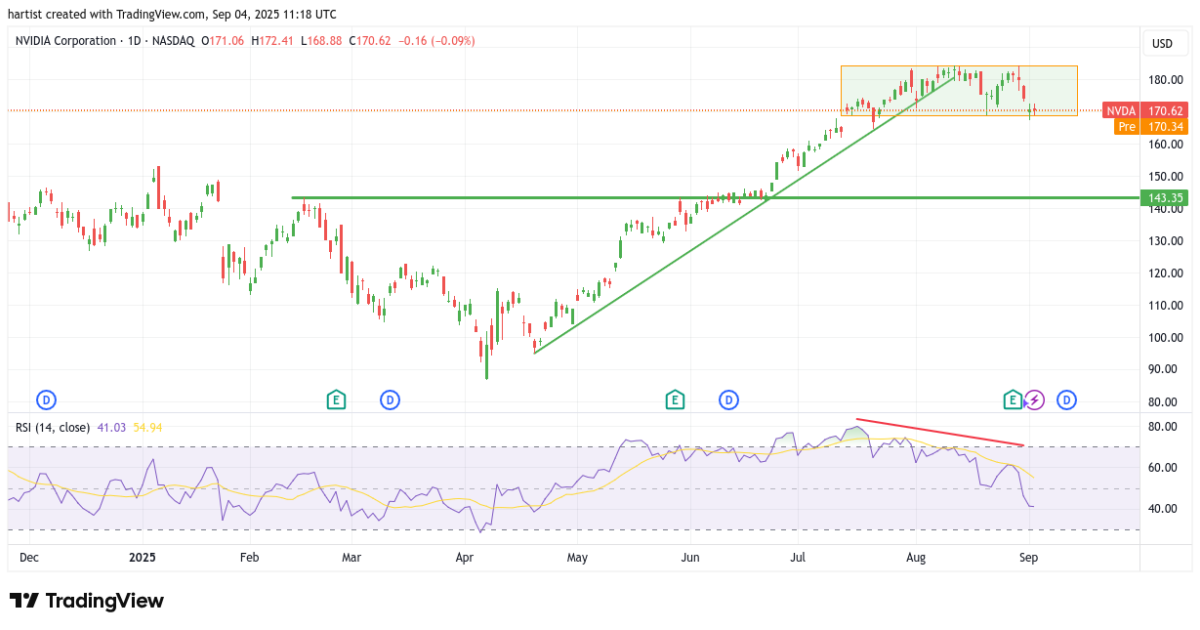This screenshot has width=1200, height=630.
Task: Click the 2025 label on the time axis
Action: pyautogui.click(x=141, y=558)
